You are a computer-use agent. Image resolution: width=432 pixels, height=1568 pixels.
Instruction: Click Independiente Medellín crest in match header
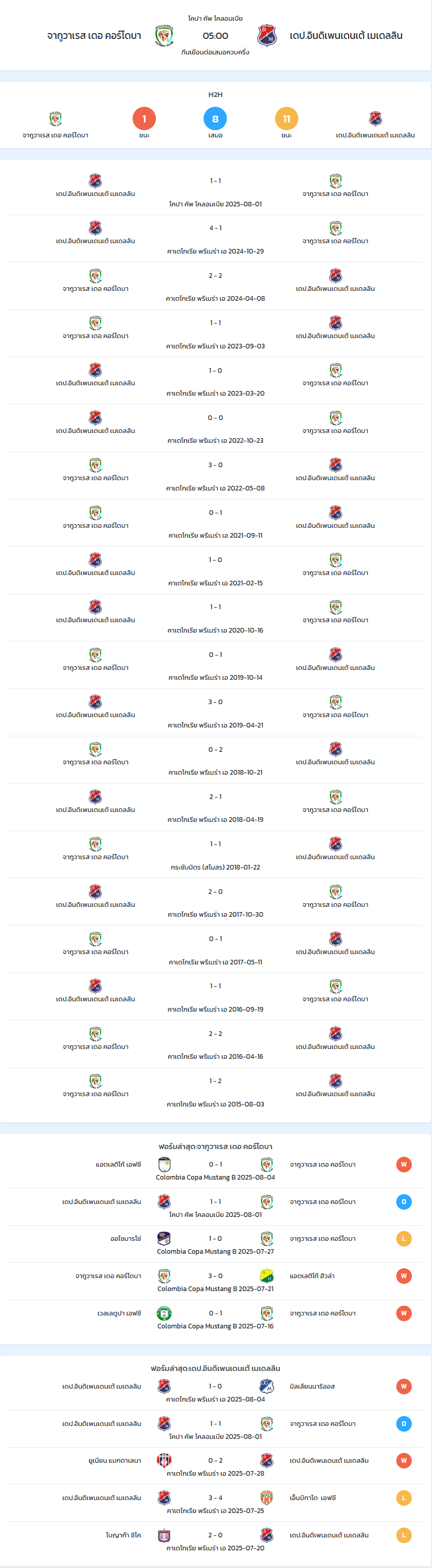click(266, 36)
